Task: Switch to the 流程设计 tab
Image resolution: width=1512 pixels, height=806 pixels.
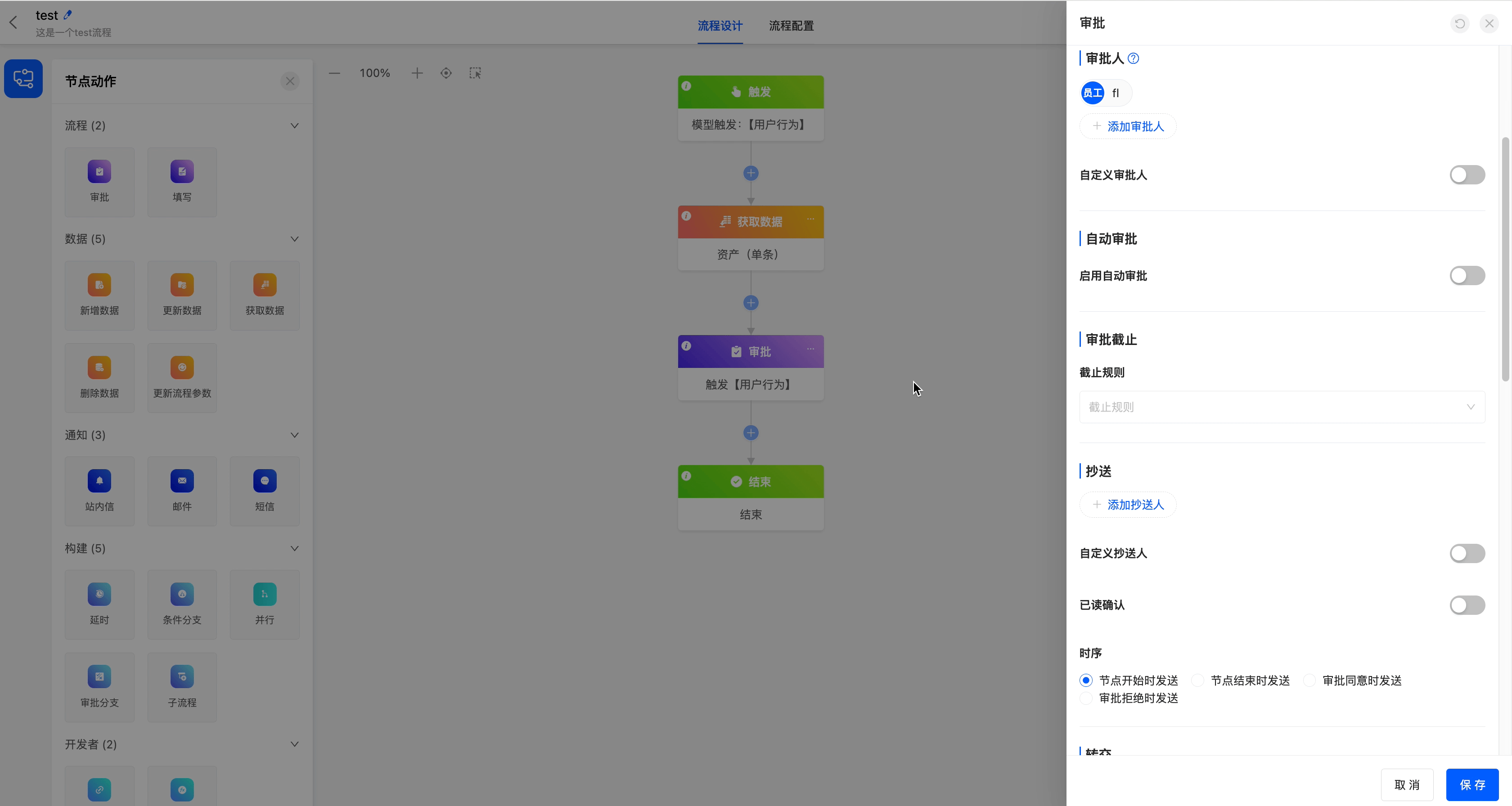Action: 720,26
